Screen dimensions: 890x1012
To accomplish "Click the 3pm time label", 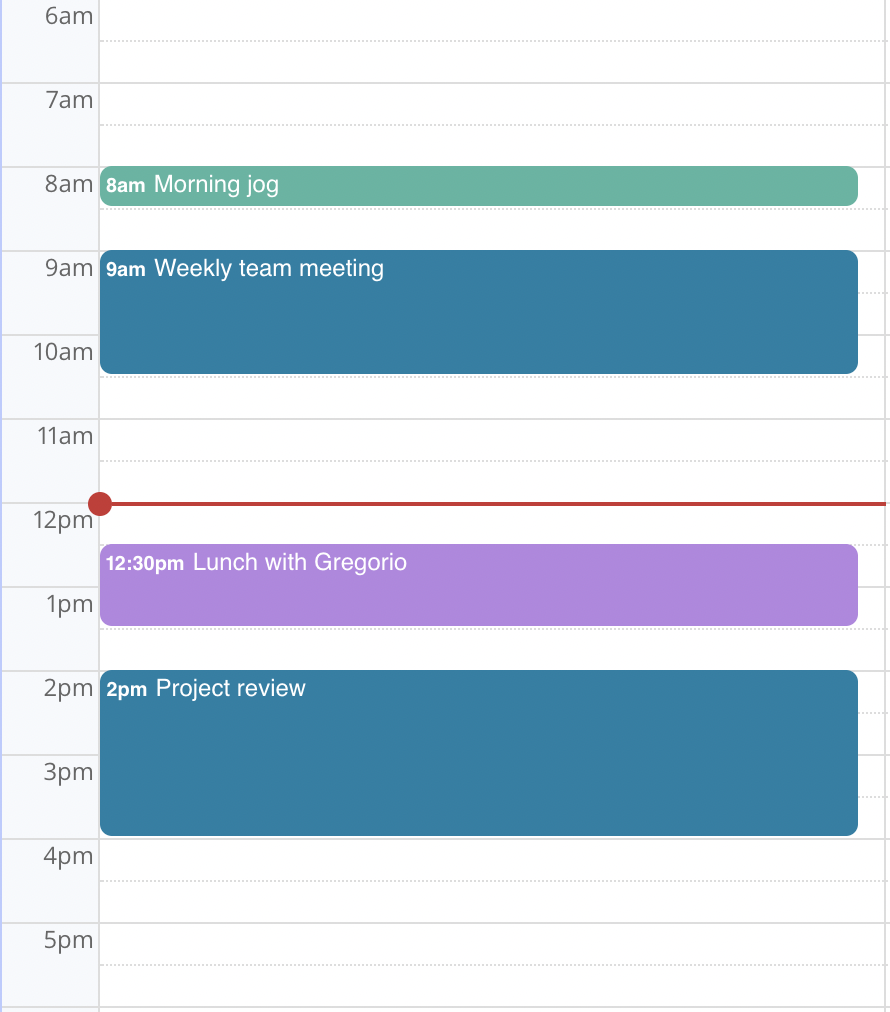I will coord(68,772).
